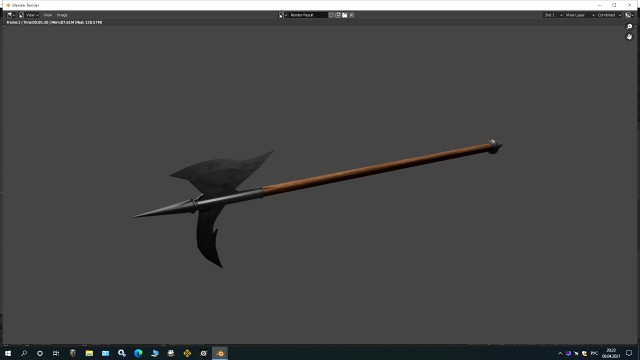Open the taskbar clock and date
The width and height of the screenshot is (640, 360).
[611, 353]
